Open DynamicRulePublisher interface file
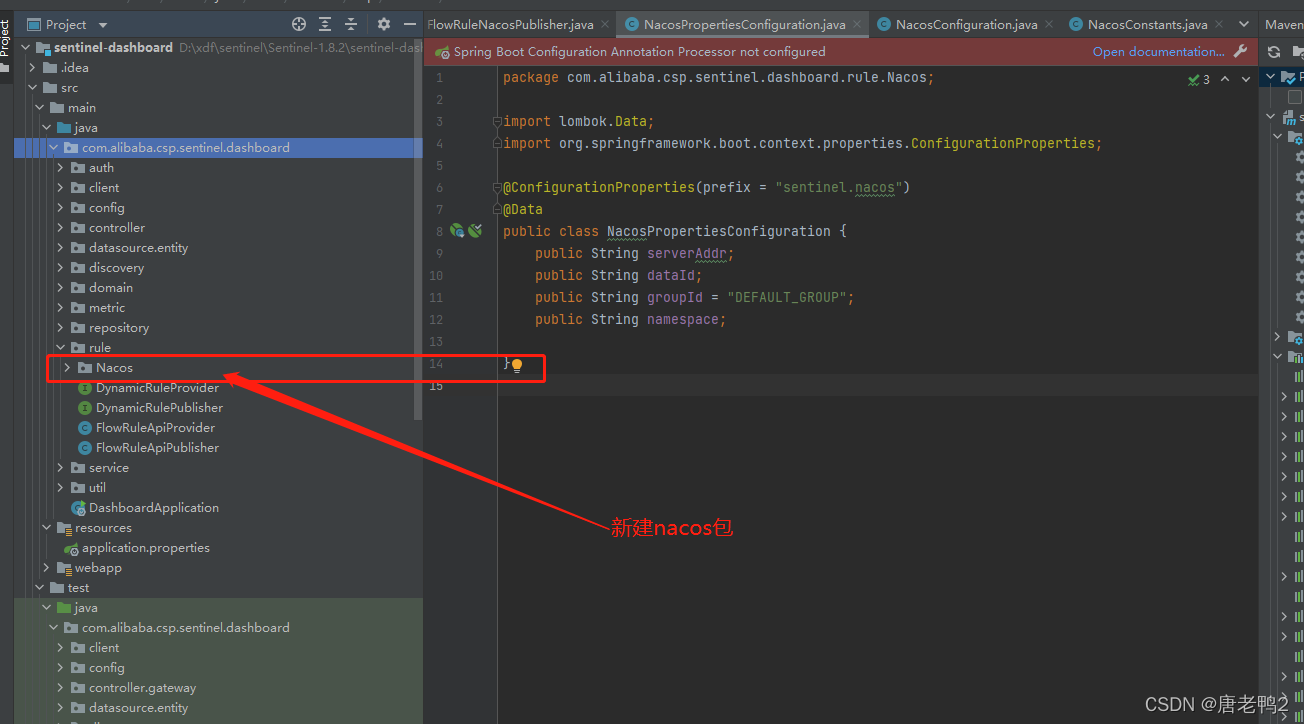 point(159,408)
